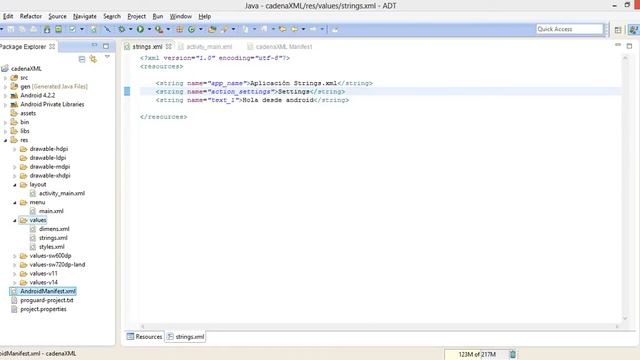Select proguard-project.txt file
The height and width of the screenshot is (360, 640).
pyautogui.click(x=47, y=300)
